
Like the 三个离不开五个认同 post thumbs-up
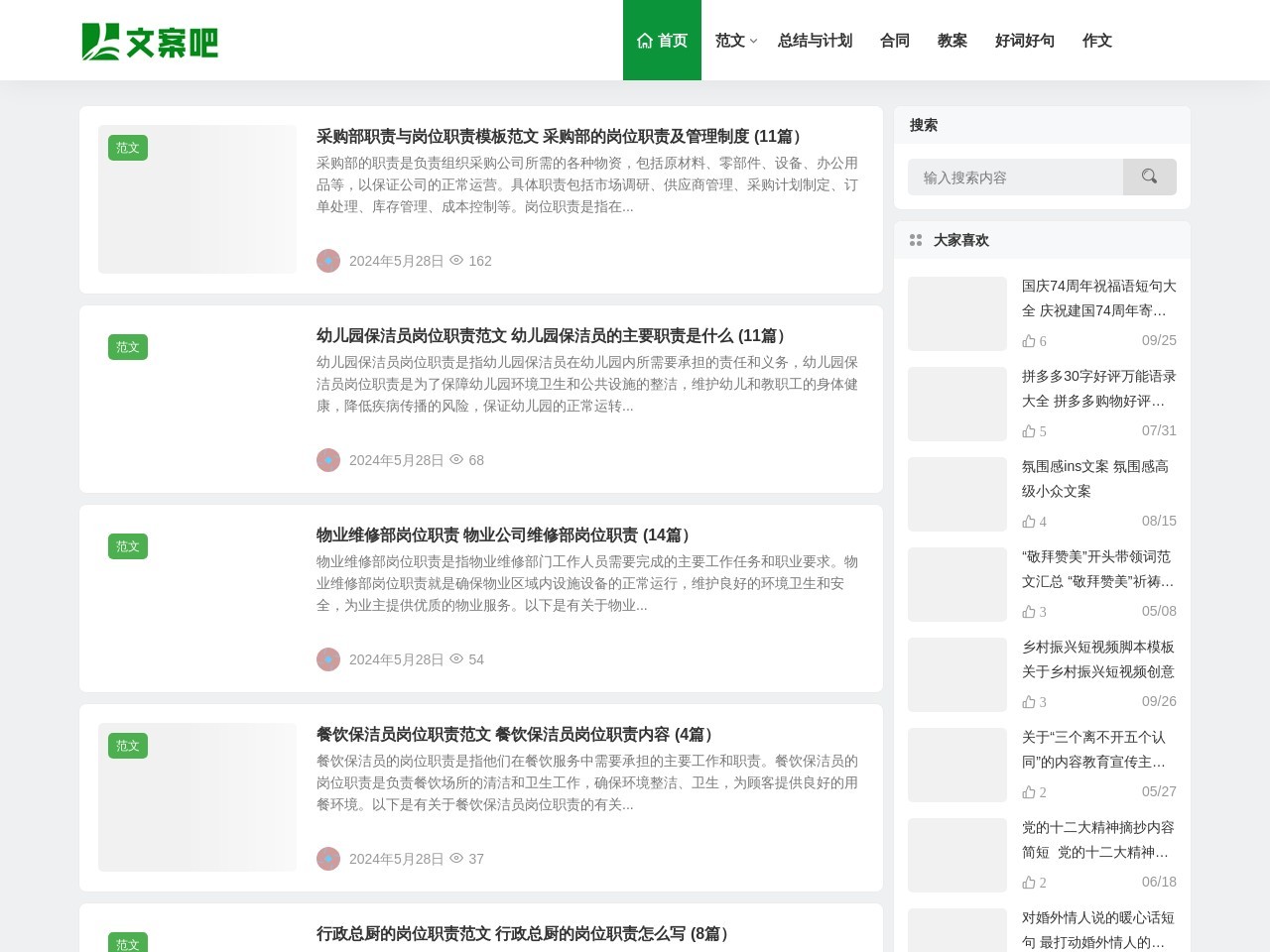click(1029, 791)
